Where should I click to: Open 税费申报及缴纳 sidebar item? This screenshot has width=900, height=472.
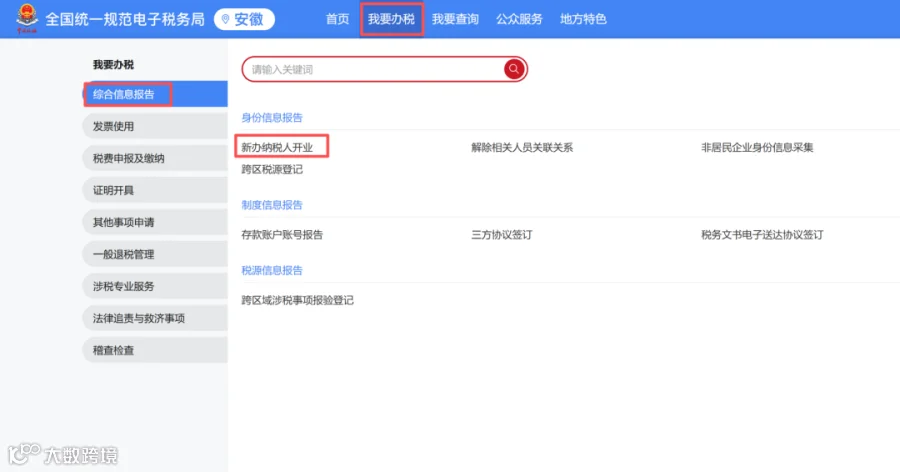[x=155, y=158]
